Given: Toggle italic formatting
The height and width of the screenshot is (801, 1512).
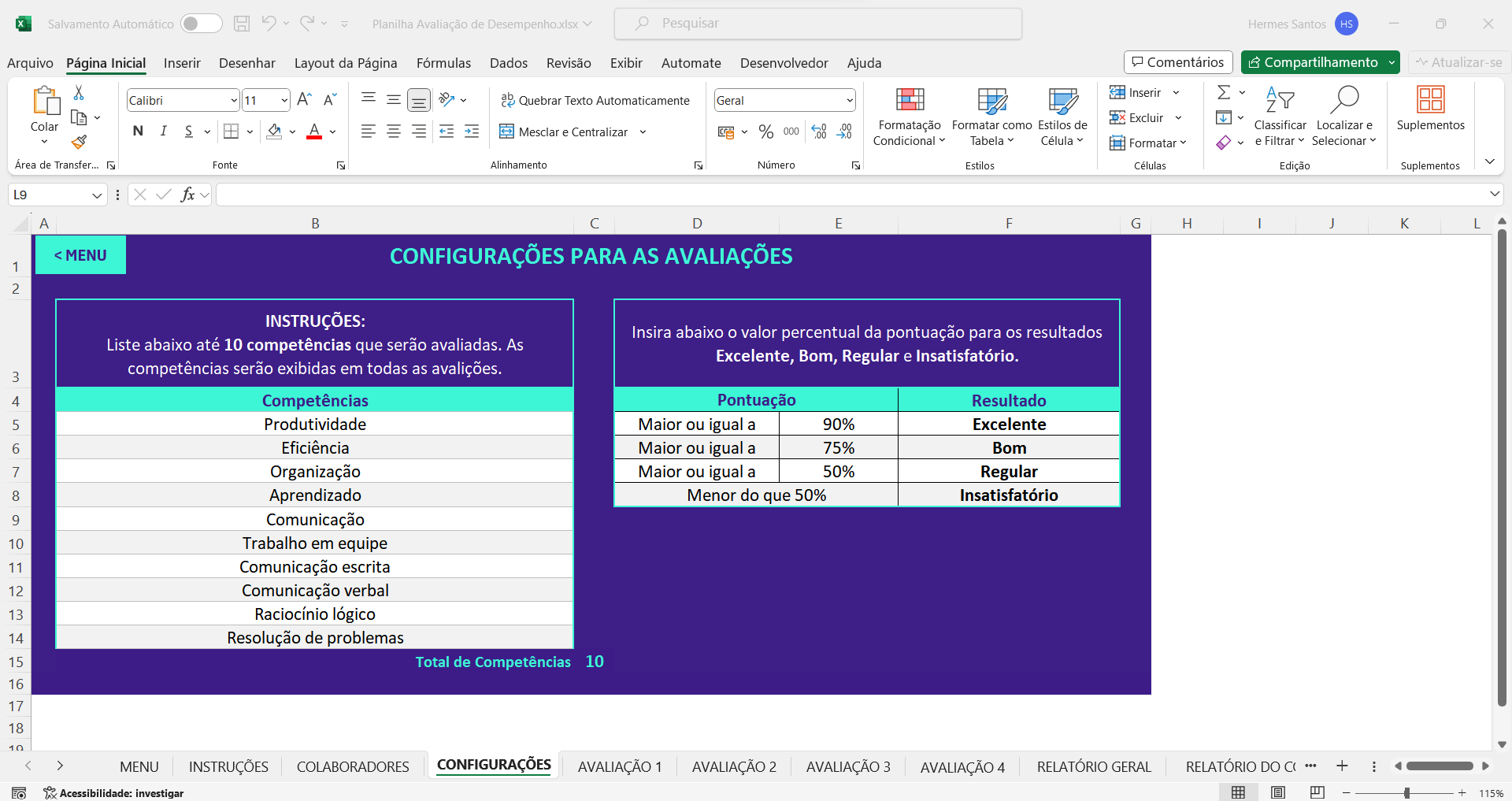Looking at the screenshot, I should [x=163, y=132].
